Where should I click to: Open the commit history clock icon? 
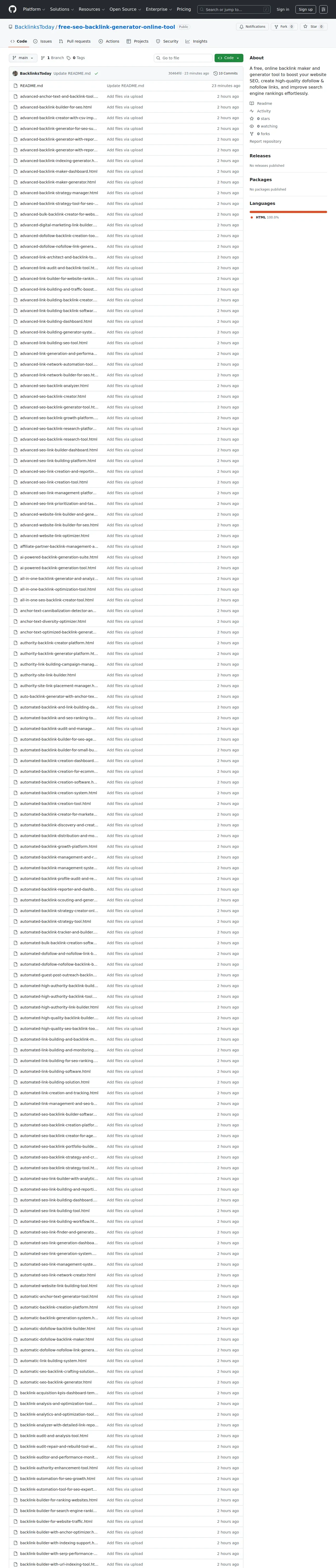pos(215,74)
